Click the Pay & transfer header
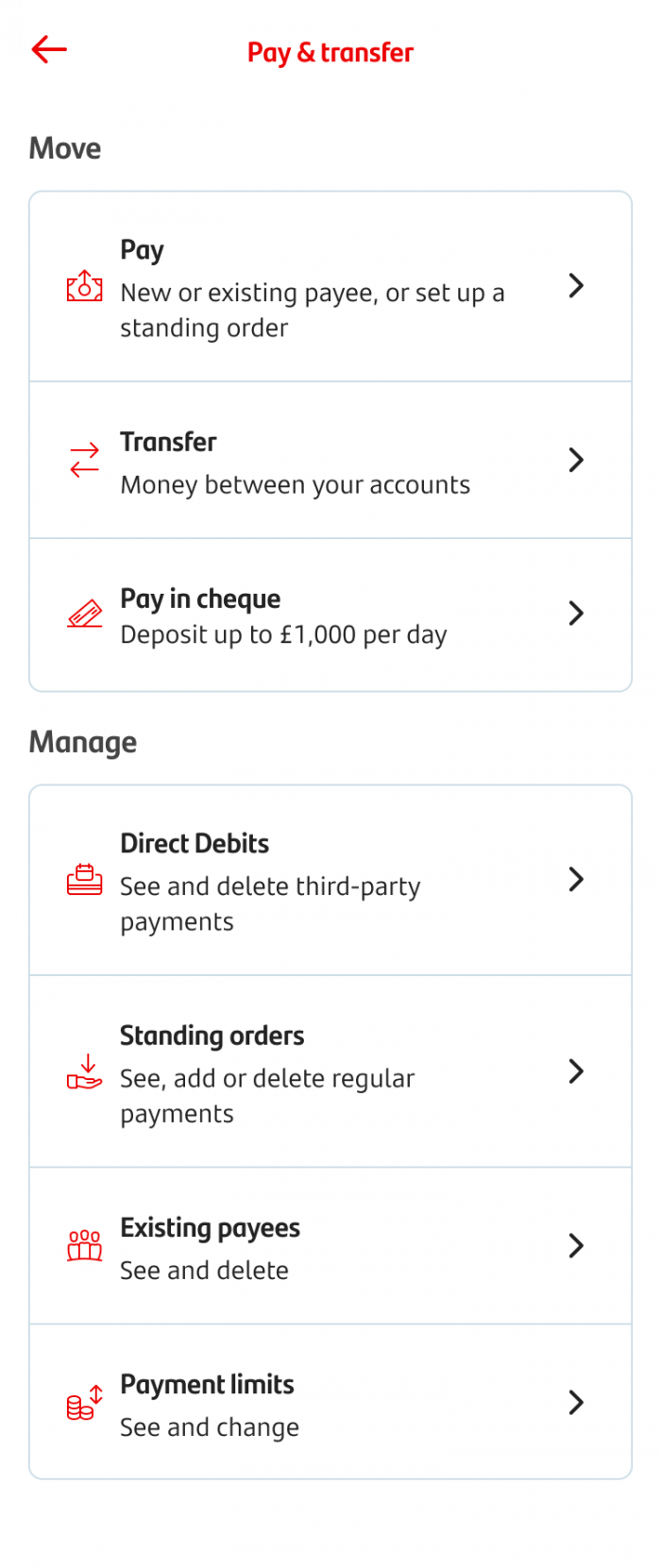661x1568 pixels. [x=330, y=53]
